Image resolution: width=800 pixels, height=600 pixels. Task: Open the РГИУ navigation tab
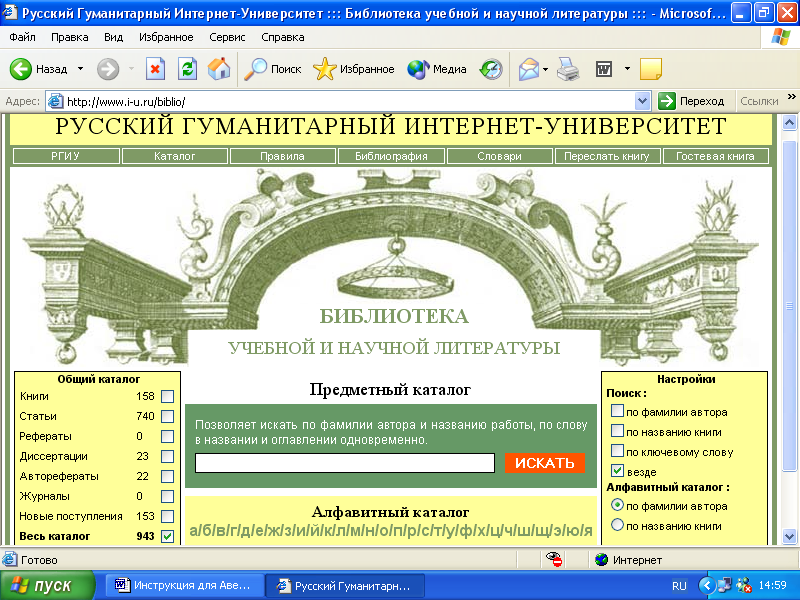[66, 156]
